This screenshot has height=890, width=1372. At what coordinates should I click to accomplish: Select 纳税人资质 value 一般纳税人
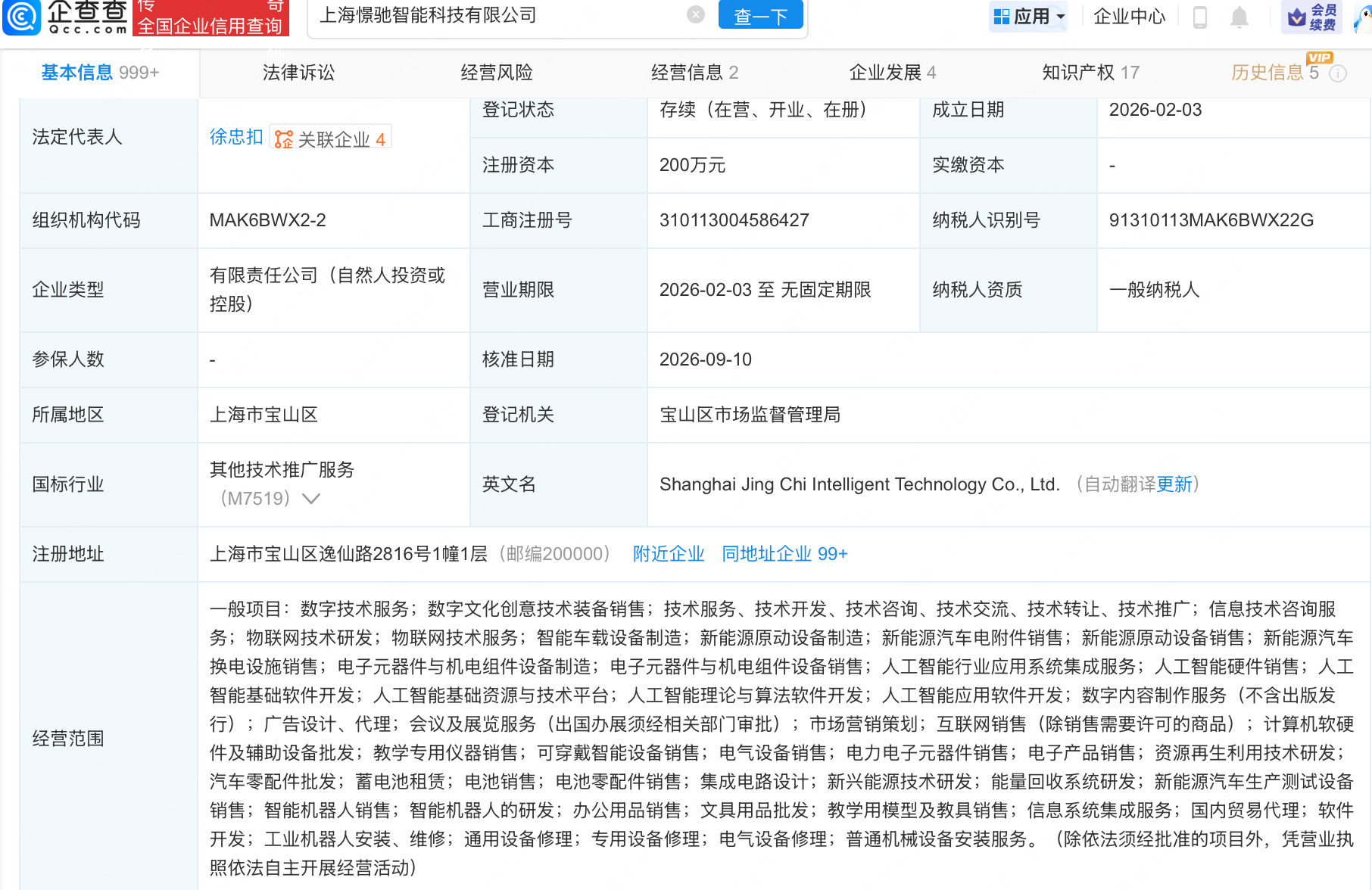pos(1154,290)
